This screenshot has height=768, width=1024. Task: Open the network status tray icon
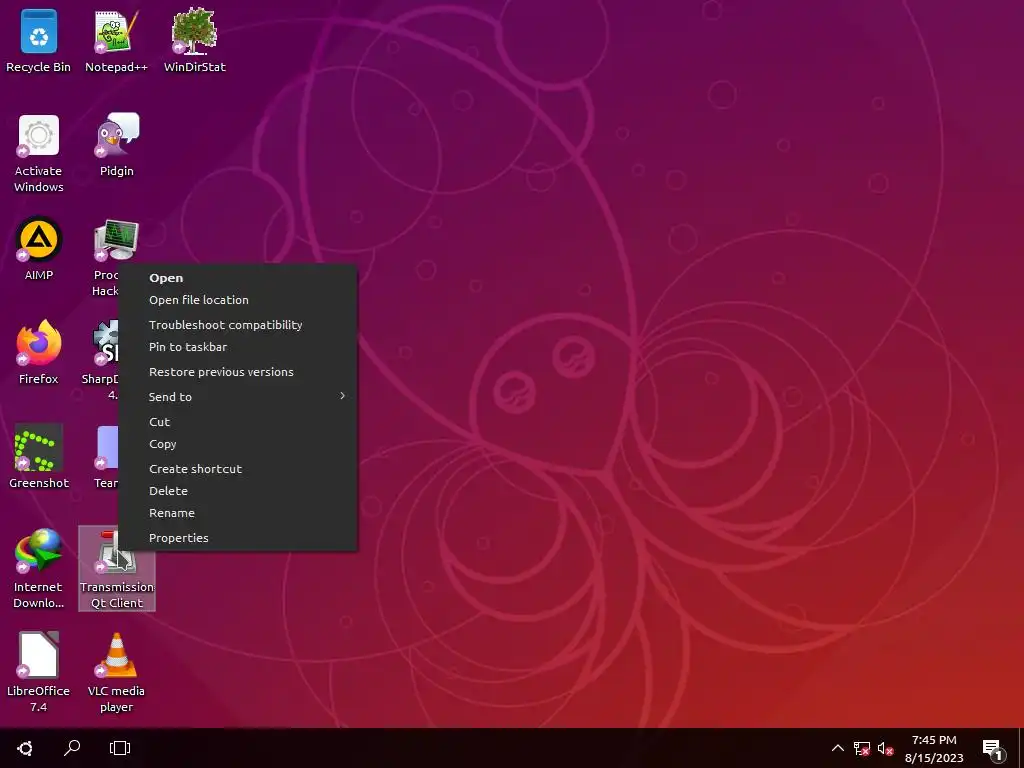click(x=861, y=748)
